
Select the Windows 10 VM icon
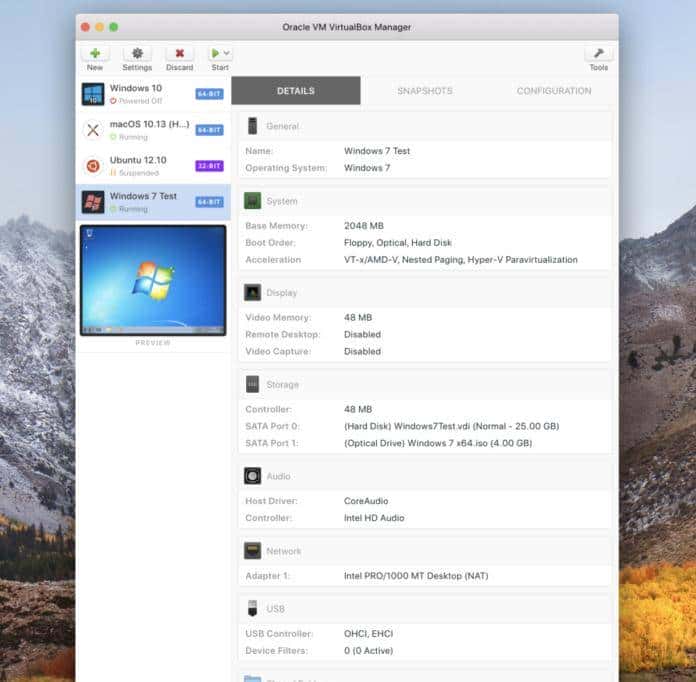tap(93, 94)
